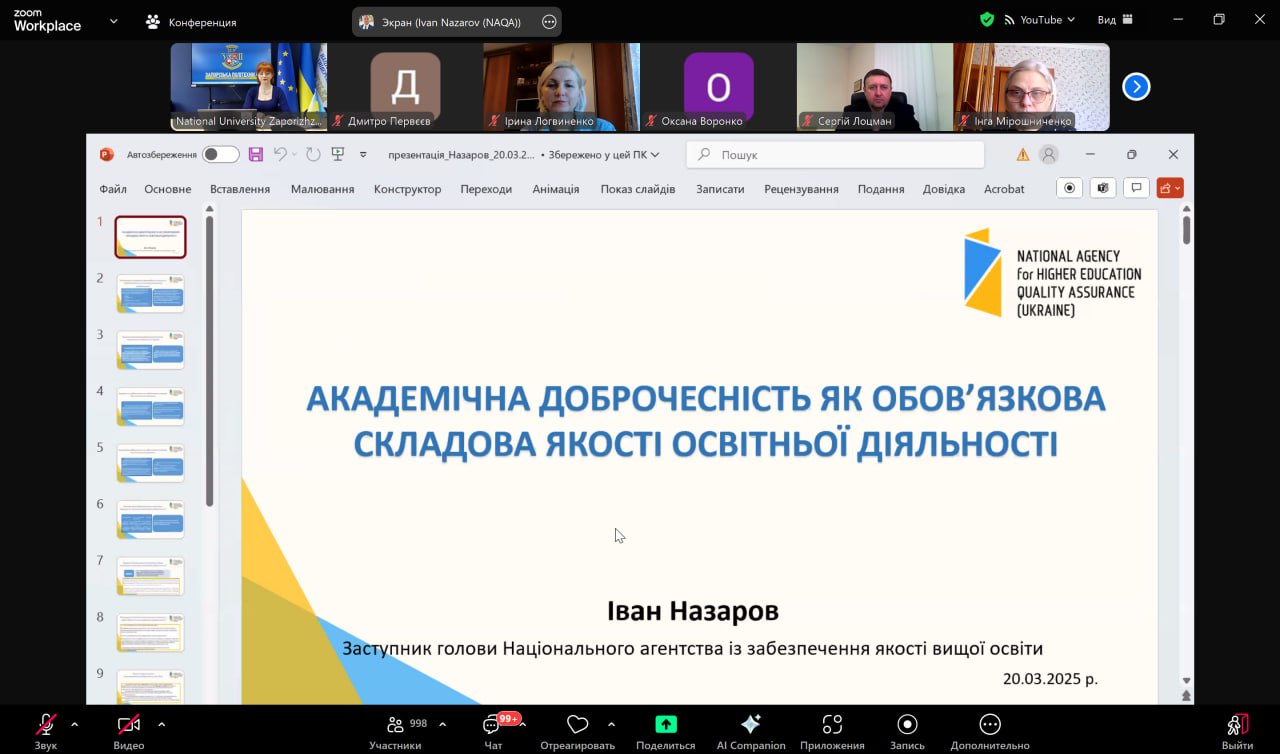Open the AI Companion icon
1280x754 pixels.
click(751, 725)
